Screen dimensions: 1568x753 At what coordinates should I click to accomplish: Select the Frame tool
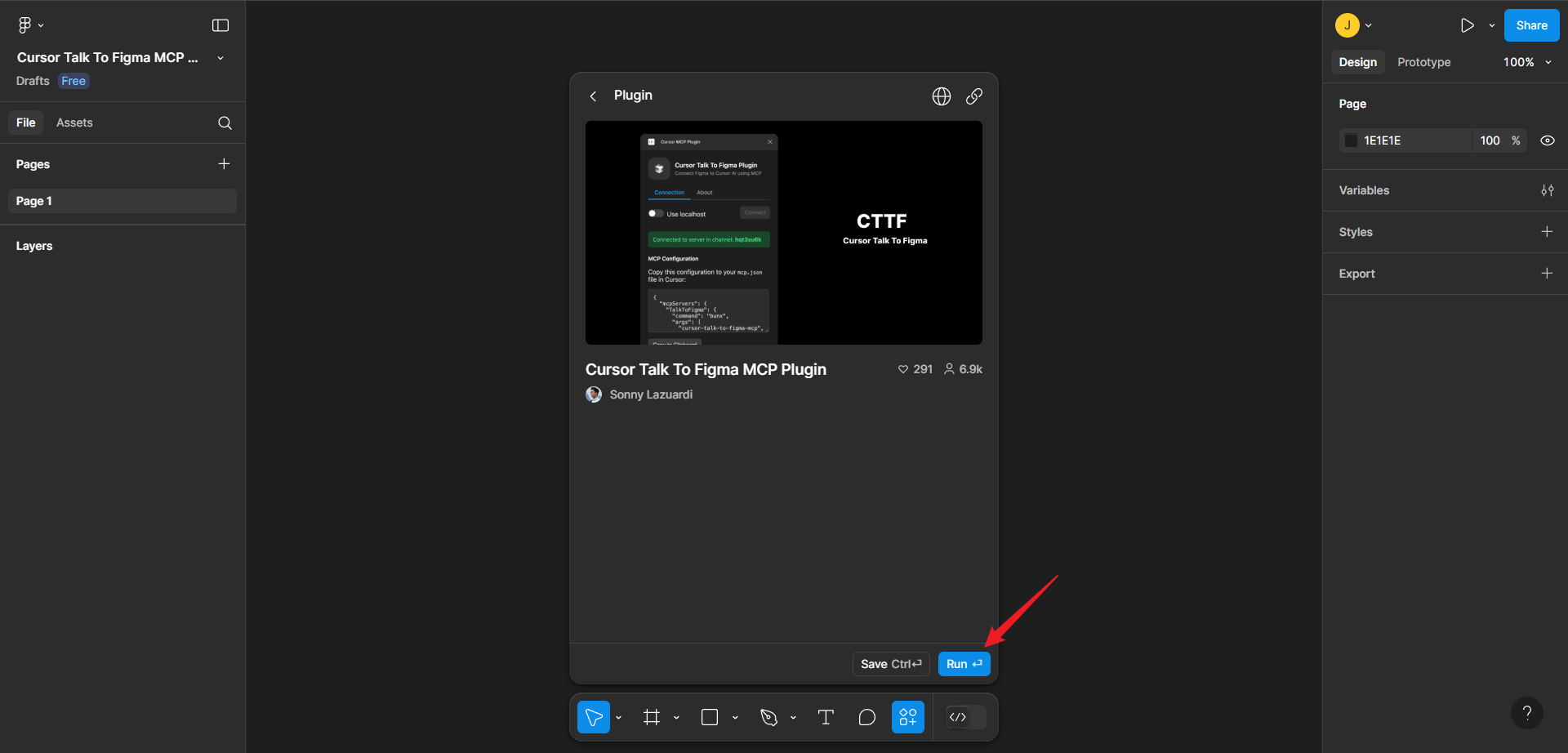point(652,717)
